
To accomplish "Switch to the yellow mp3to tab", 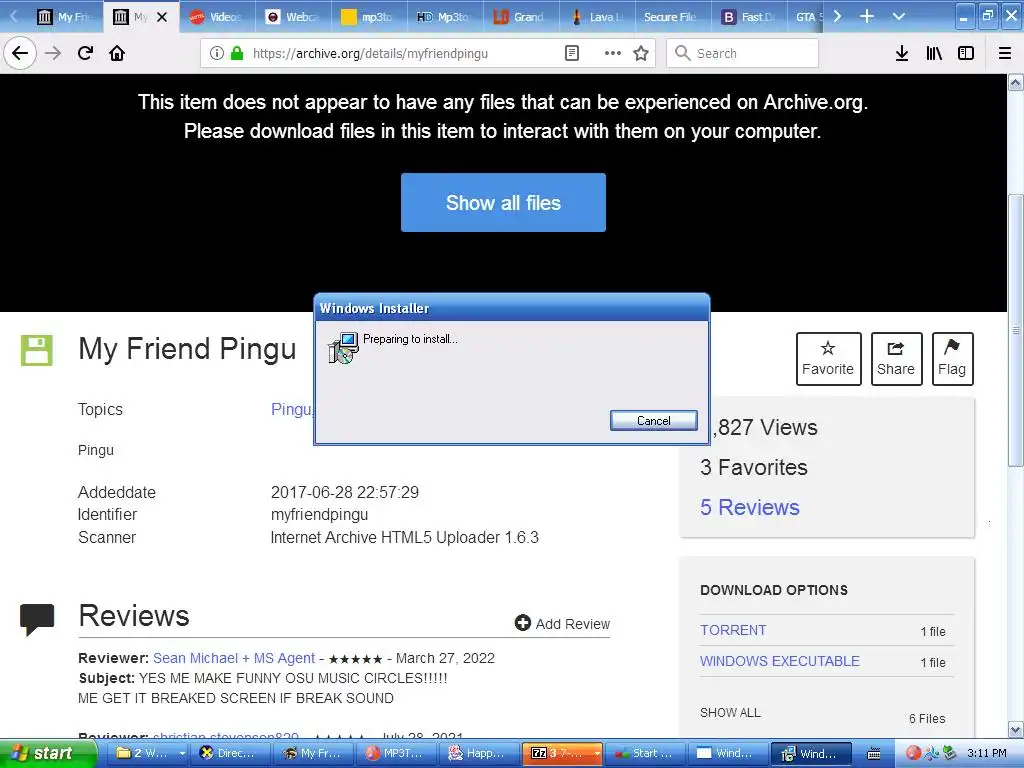I will tap(368, 17).
